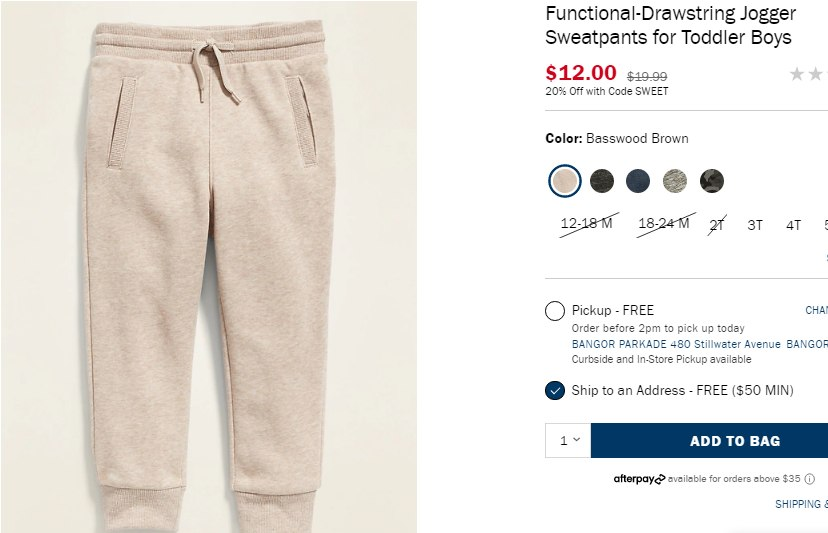Click the jogger sweatpants product image
828x533 pixels.
click(x=209, y=267)
